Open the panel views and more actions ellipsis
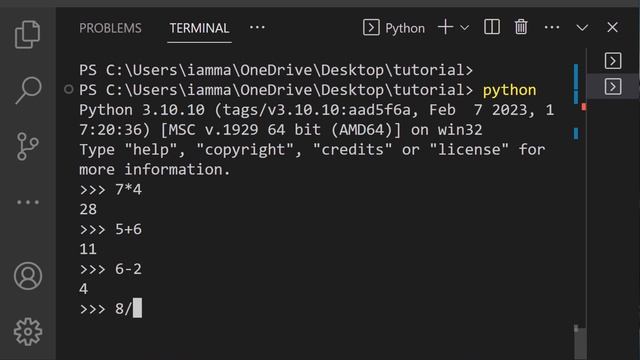The height and width of the screenshot is (360, 640). coord(257,27)
